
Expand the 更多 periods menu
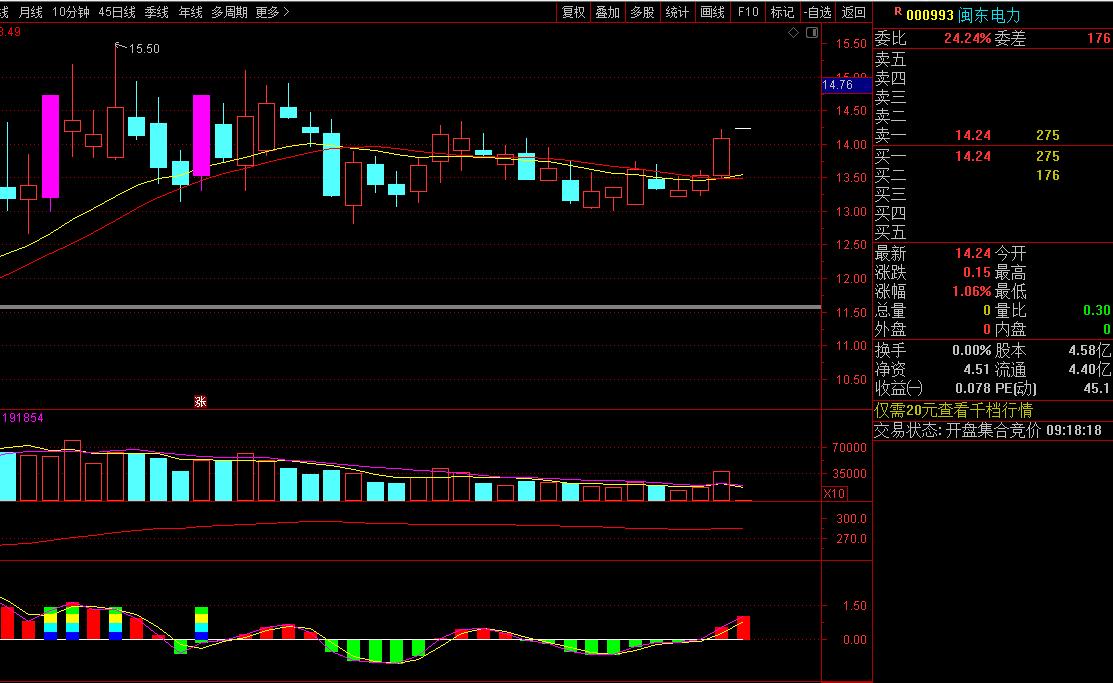pos(272,12)
